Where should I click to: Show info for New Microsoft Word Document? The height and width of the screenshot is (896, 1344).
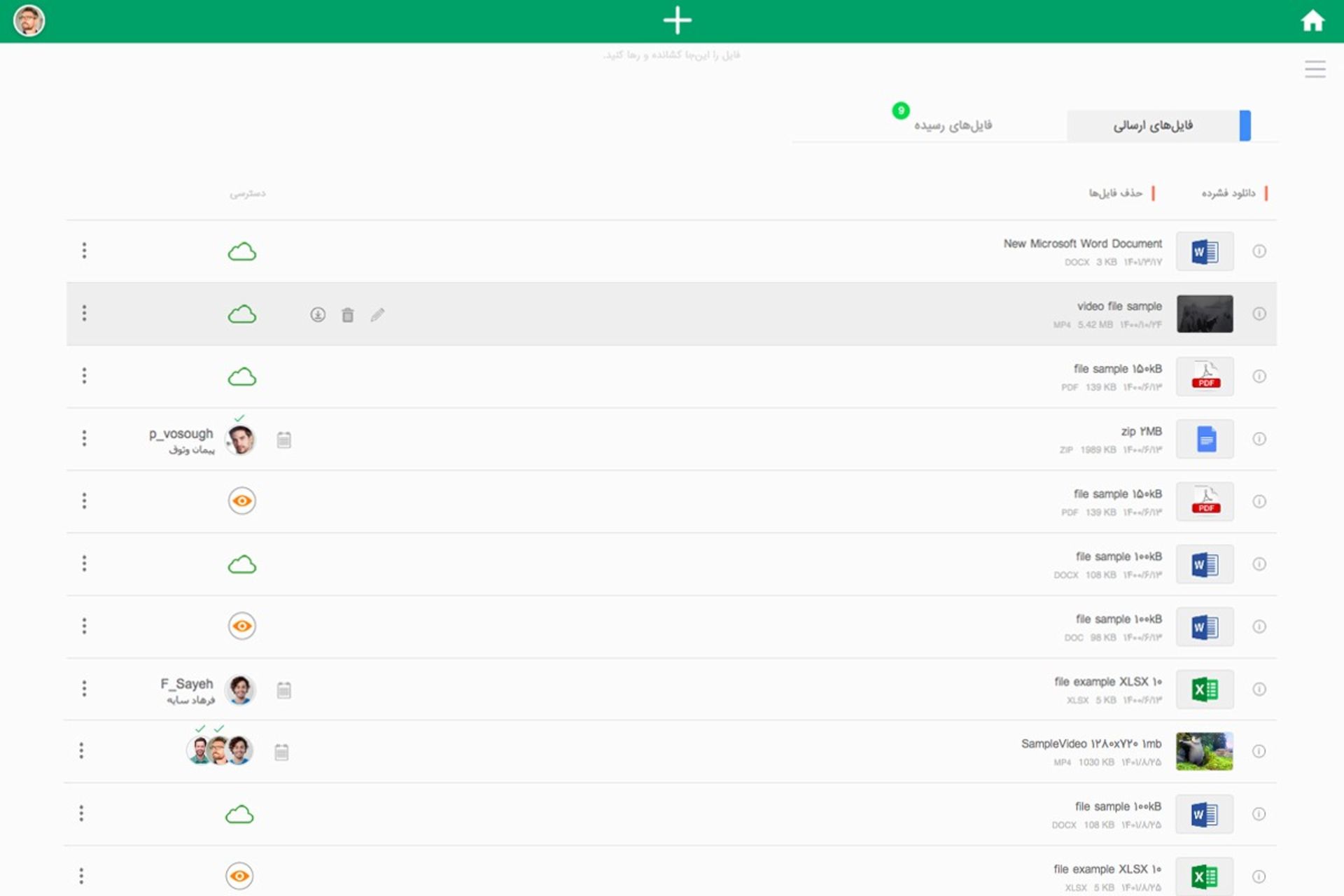click(1259, 251)
